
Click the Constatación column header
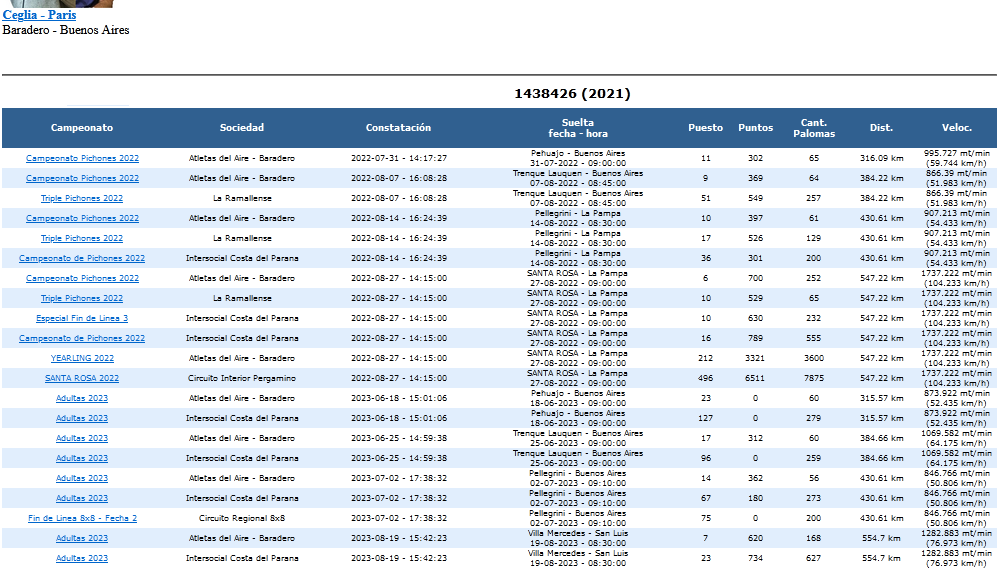[x=398, y=128]
